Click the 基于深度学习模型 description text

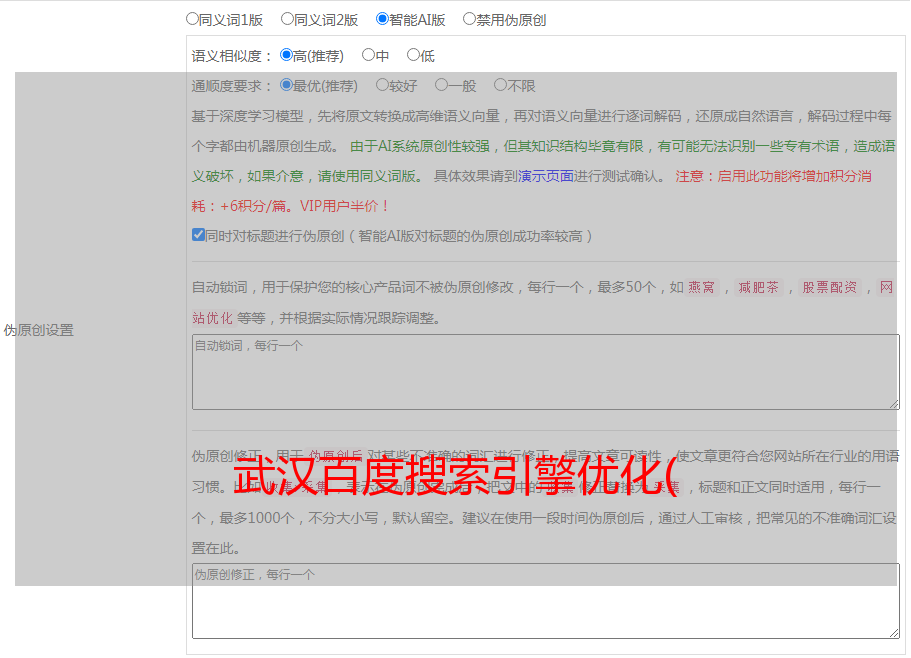541,131
